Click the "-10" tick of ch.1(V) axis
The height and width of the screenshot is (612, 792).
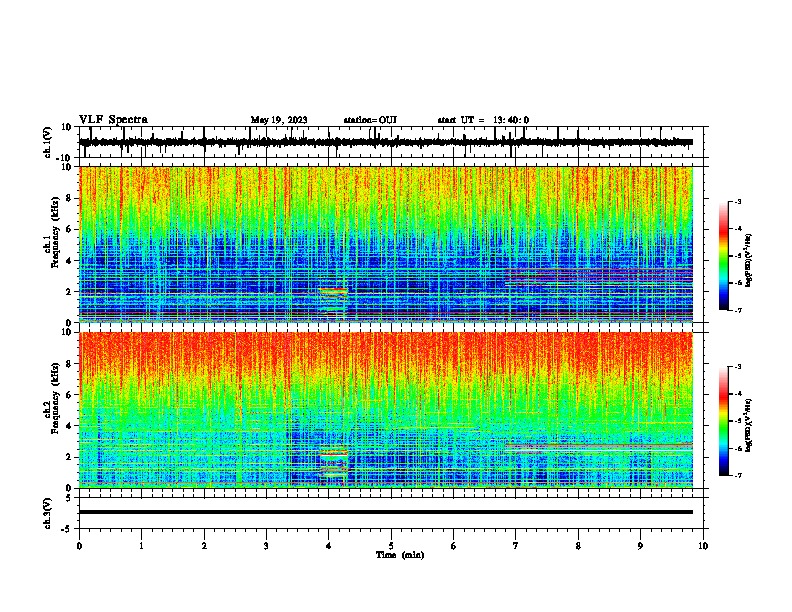(65, 158)
